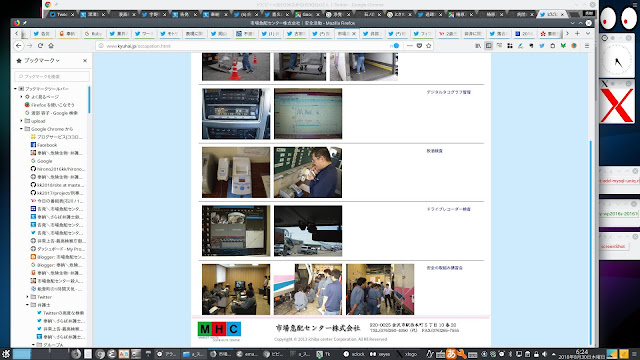Viewport: 640px width, 360px height.
Task: Switch to the 表情に tab
Action: (194, 34)
